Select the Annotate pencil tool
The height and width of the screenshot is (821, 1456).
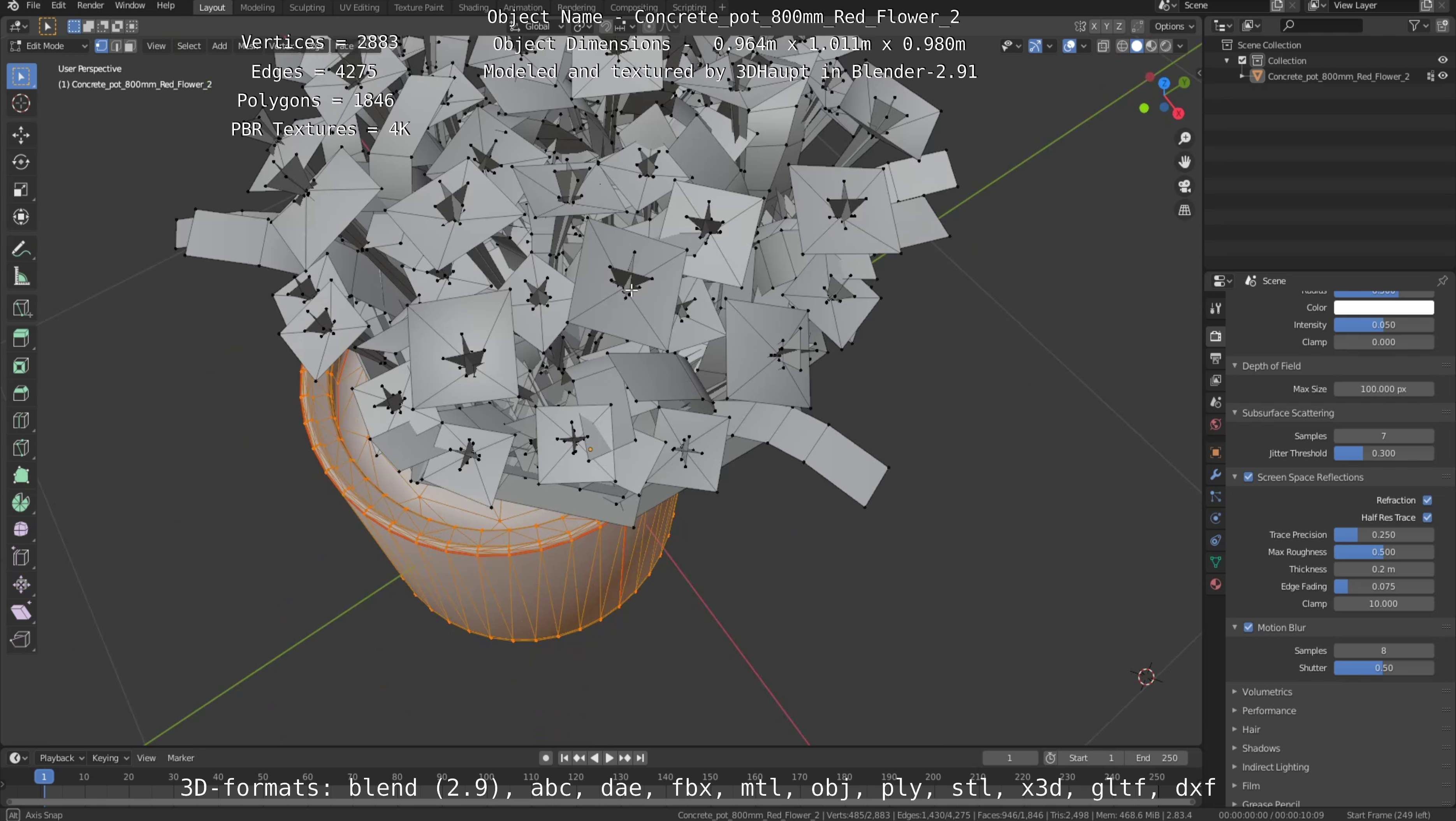coord(21,249)
